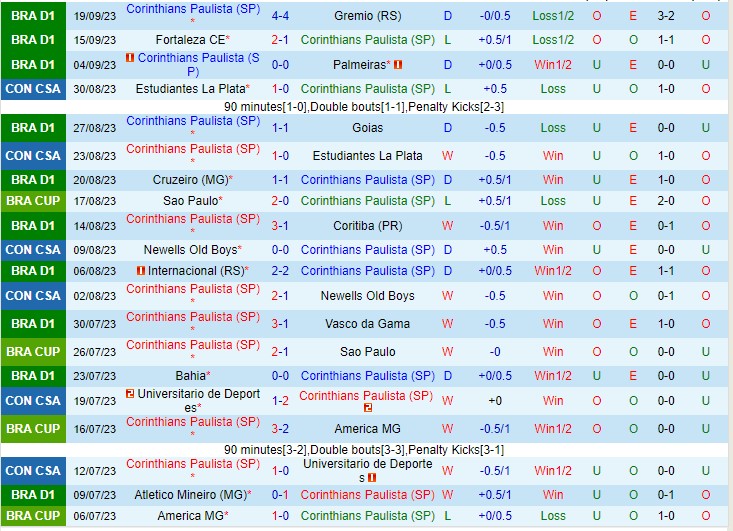Open Atletico Mineiro (MG) team link
The height and width of the screenshot is (531, 733).
tap(191, 495)
